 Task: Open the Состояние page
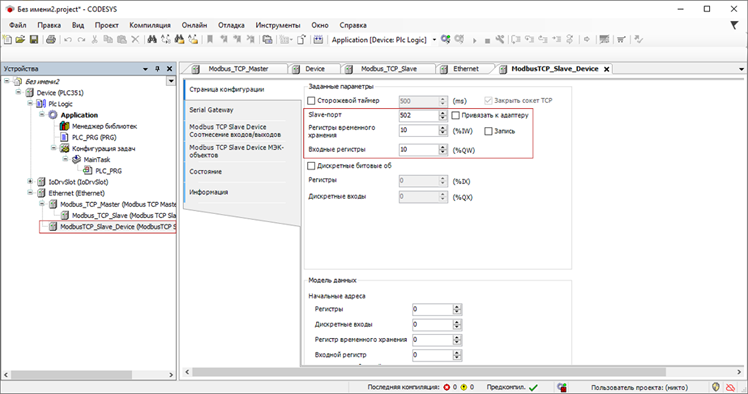[206, 172]
